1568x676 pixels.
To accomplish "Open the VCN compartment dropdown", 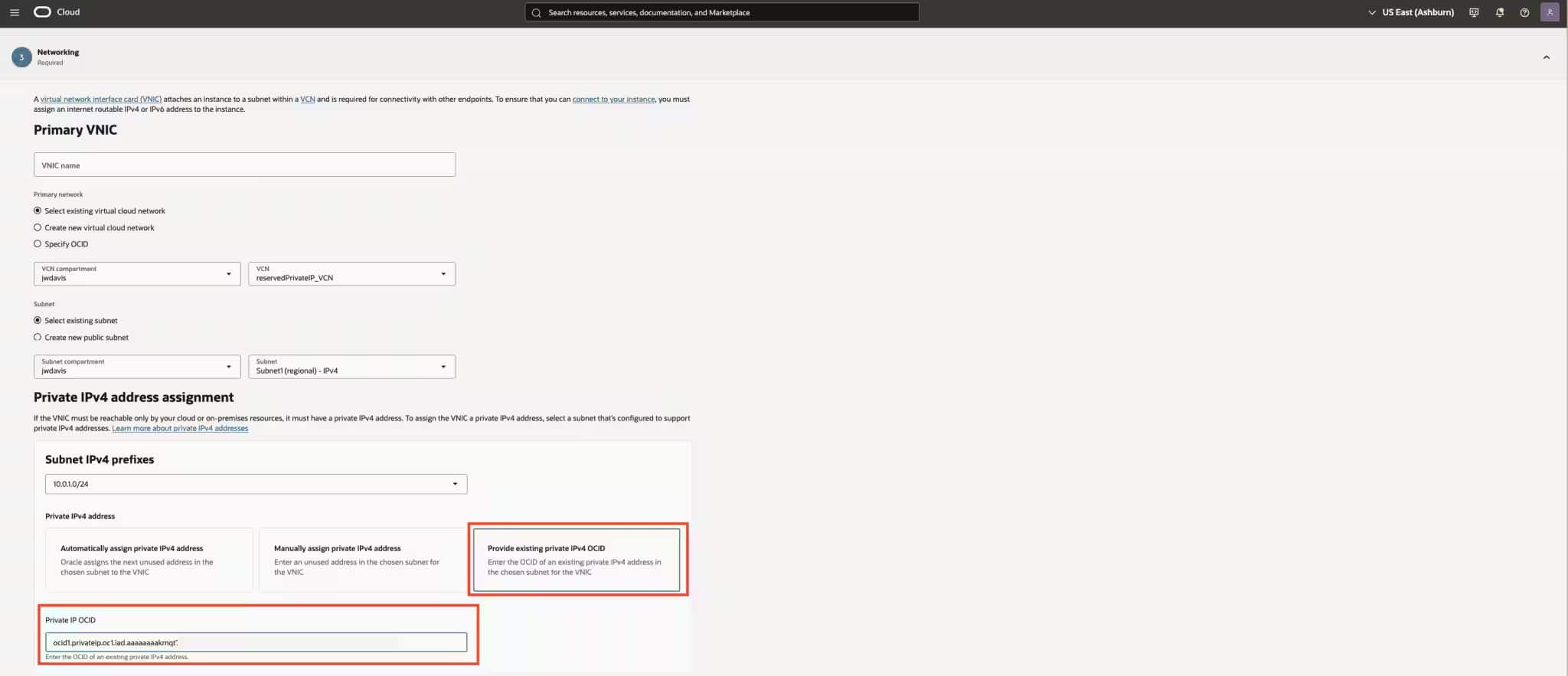I will coord(137,274).
